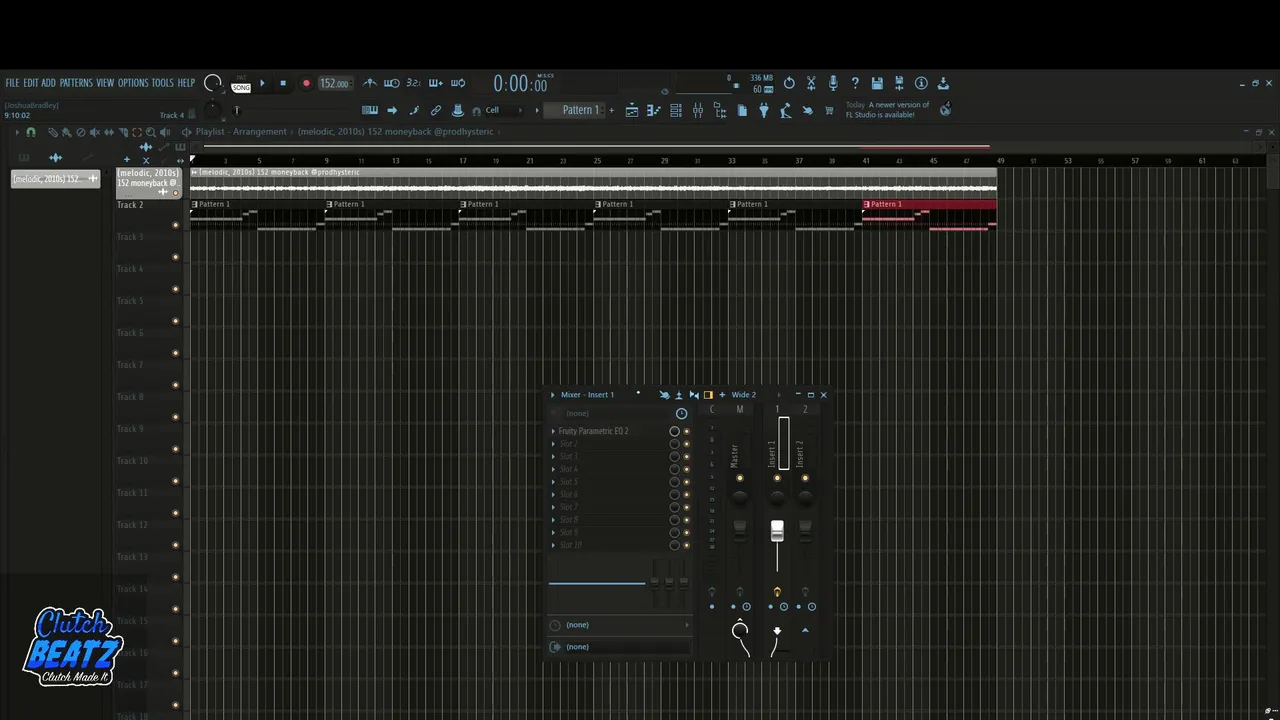
Task: Expand Fruity Parametric EQ 2 slot arrow
Action: [x=554, y=431]
